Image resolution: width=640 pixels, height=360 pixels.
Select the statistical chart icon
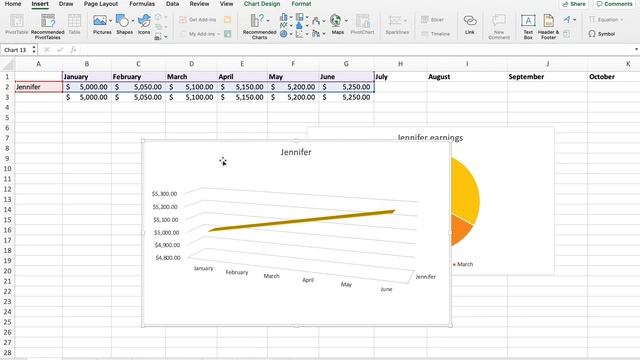pyautogui.click(x=300, y=25)
